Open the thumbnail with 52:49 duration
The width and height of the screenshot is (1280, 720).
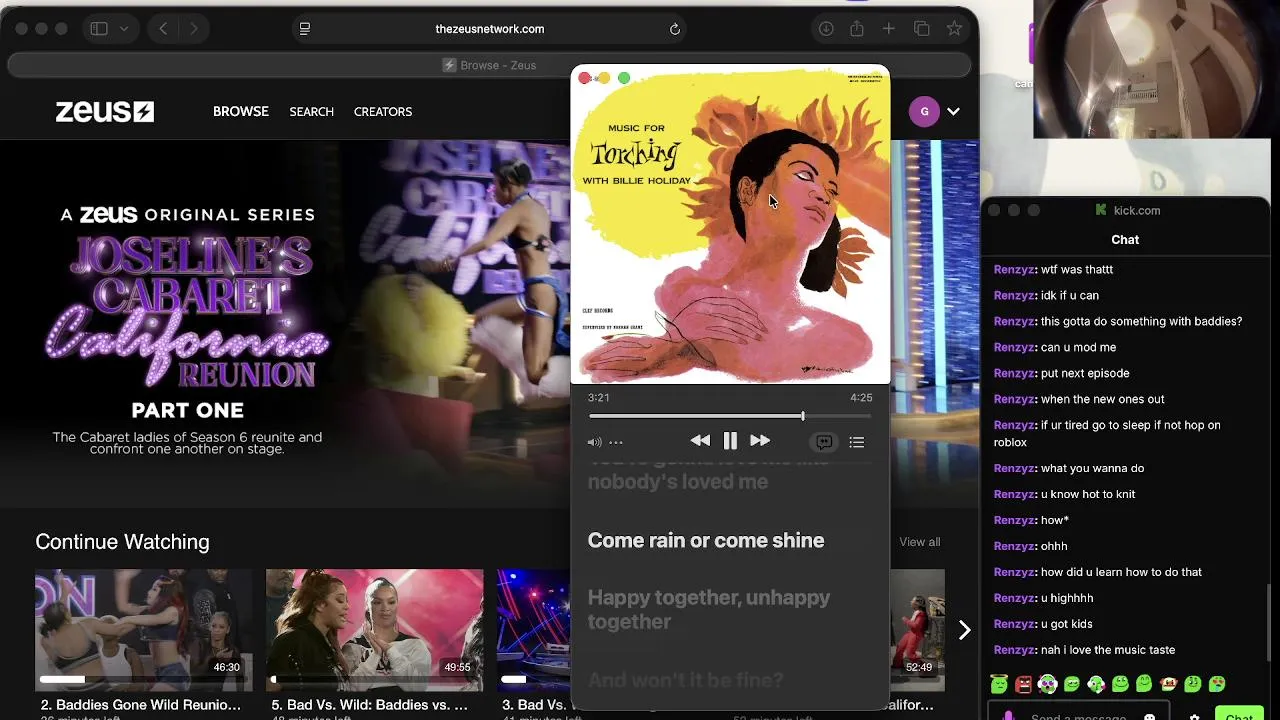[917, 630]
